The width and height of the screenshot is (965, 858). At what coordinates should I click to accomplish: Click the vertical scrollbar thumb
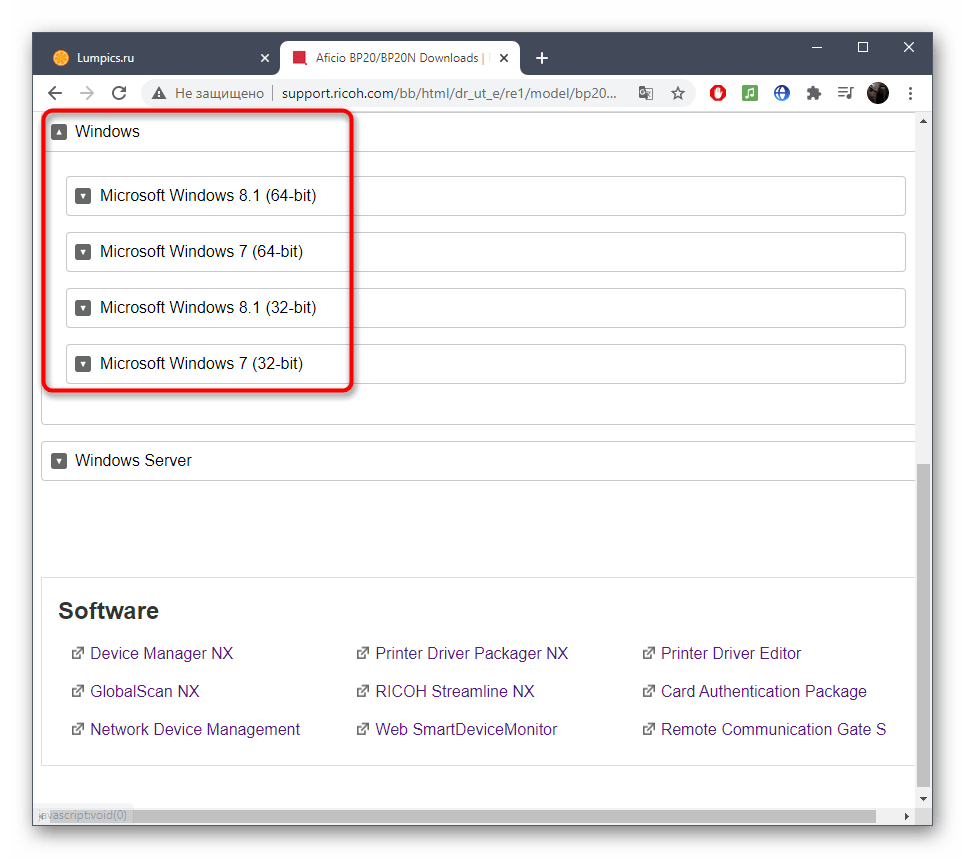tap(923, 625)
